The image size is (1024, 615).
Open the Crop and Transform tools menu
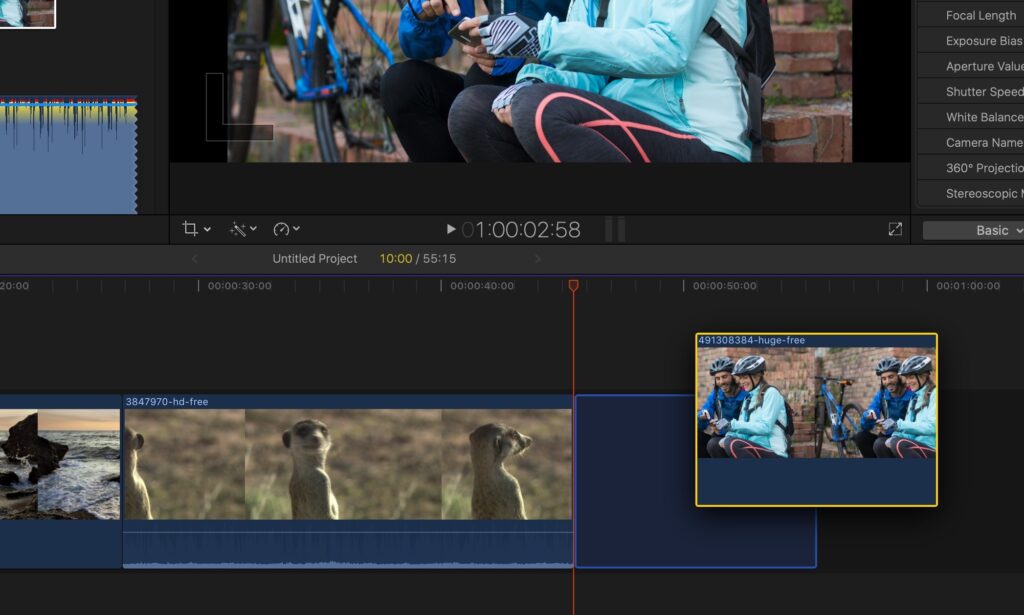coord(196,229)
